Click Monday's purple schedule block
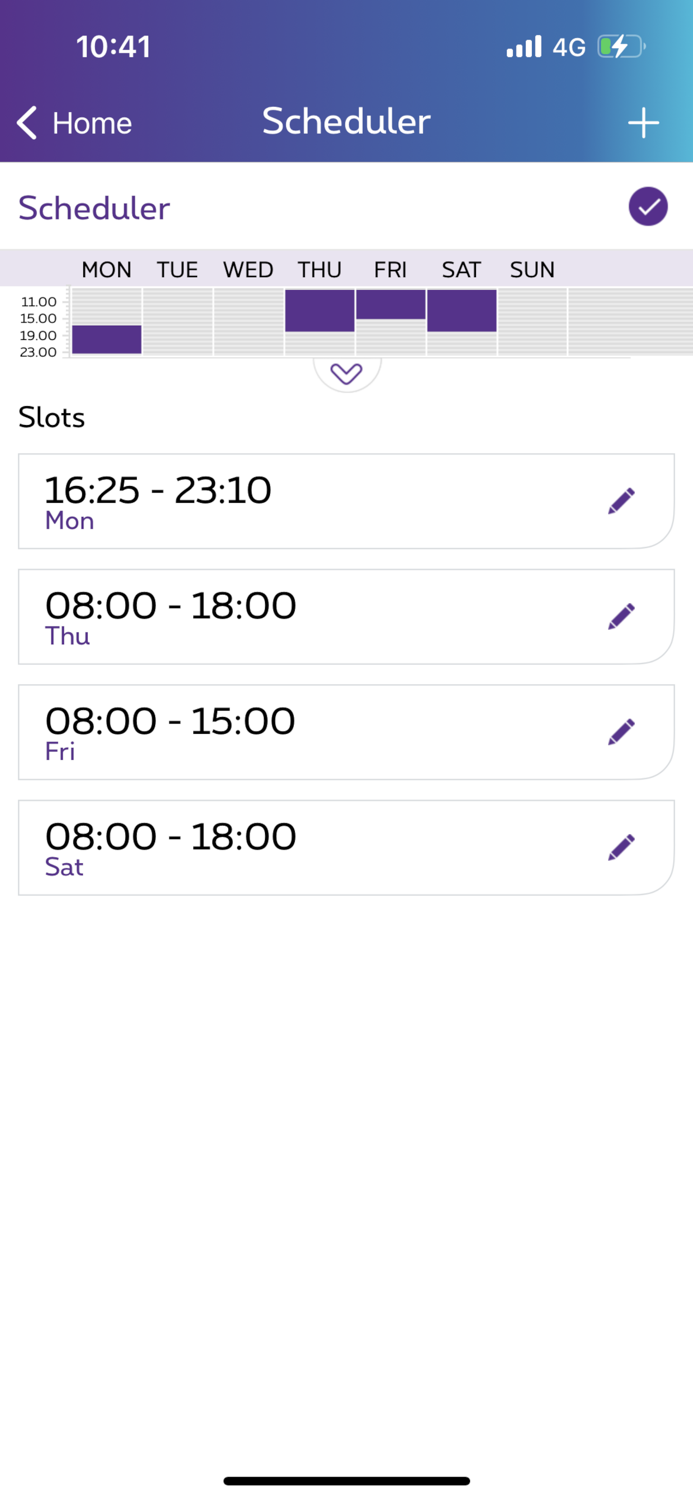The height and width of the screenshot is (1500, 693). tap(106, 339)
